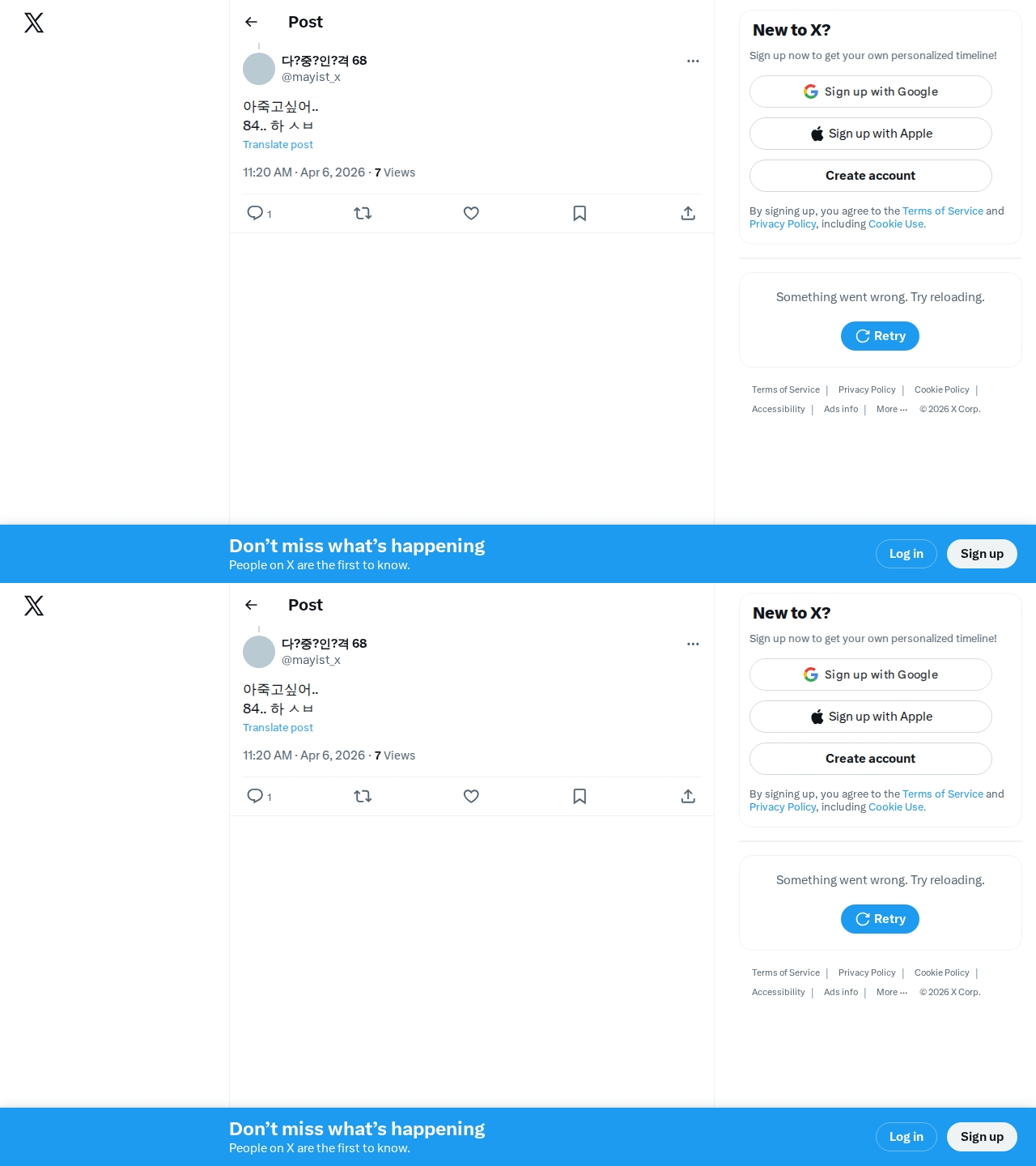Click the upper Sign up with Google button
This screenshot has height=1166, width=1036.
(x=870, y=91)
